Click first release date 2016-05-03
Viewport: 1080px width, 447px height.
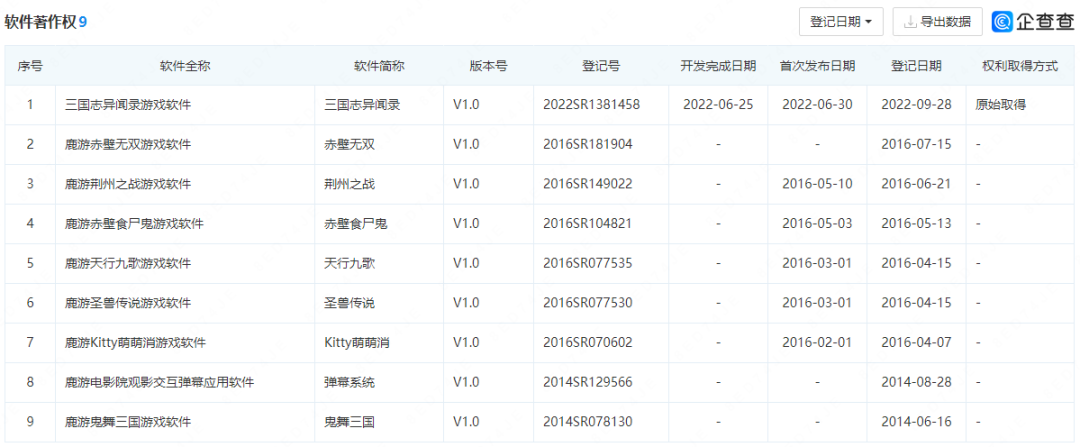pos(818,224)
